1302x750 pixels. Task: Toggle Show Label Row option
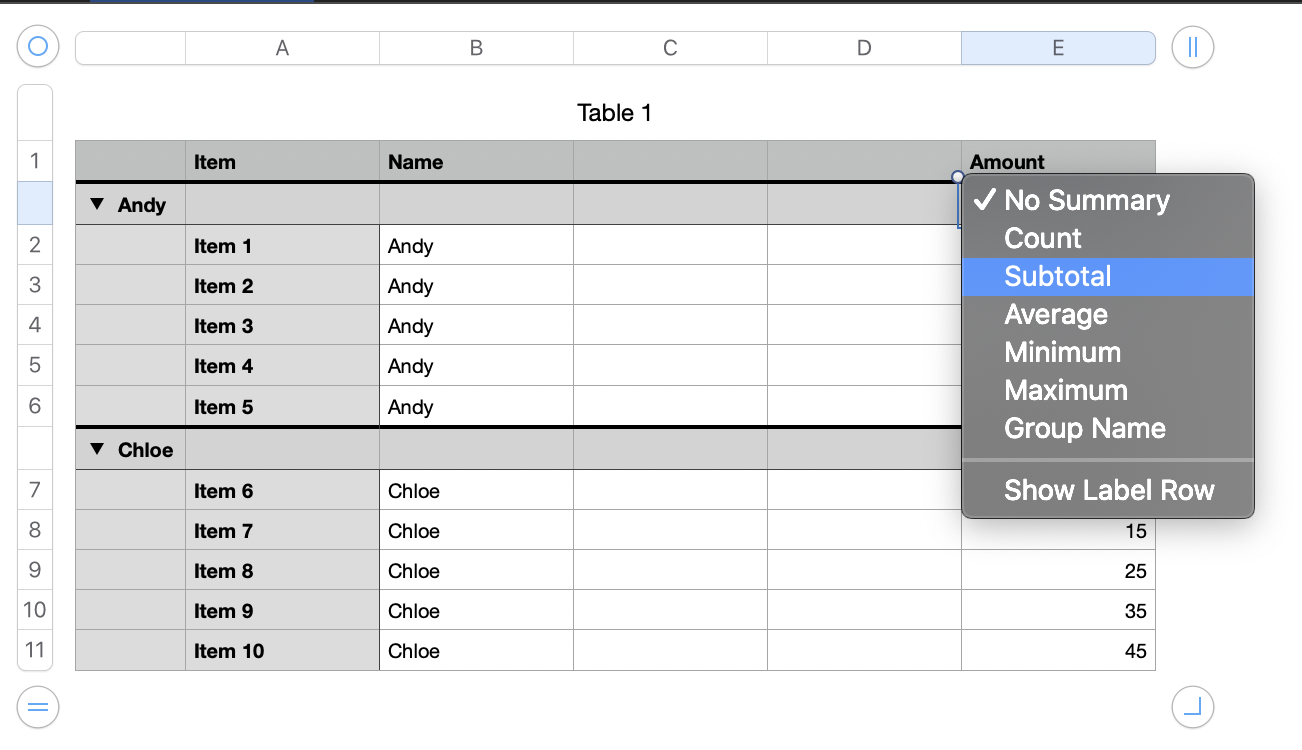click(1109, 490)
